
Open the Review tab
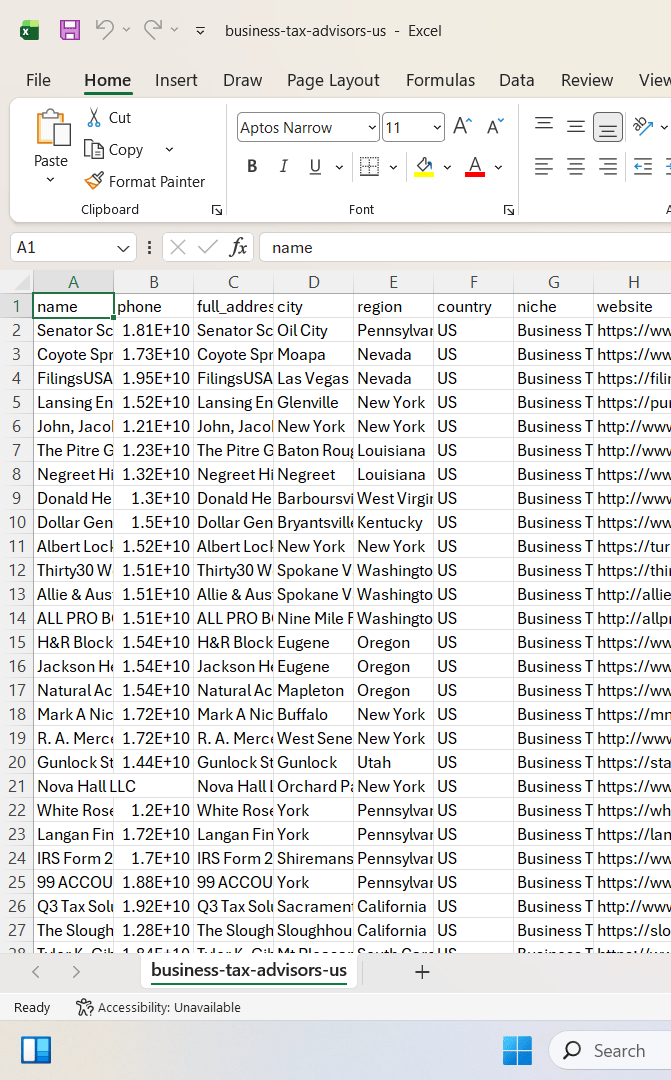click(x=587, y=80)
